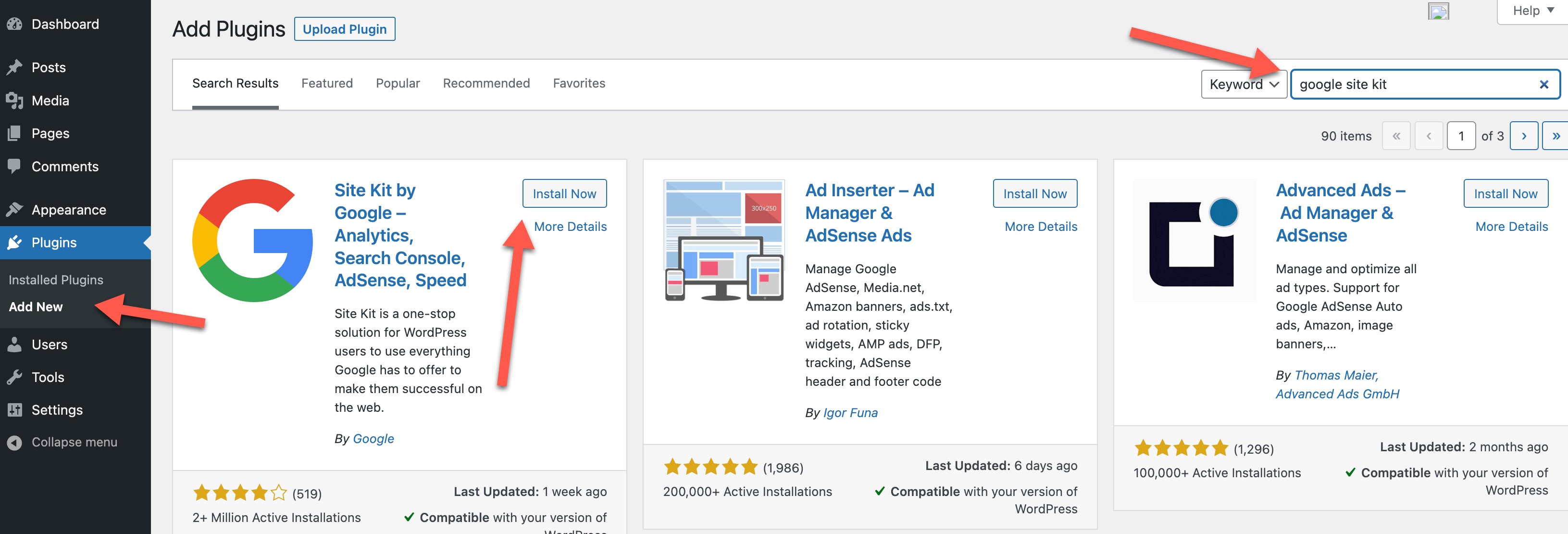
Task: Click the Collapse menu arrow icon
Action: click(14, 443)
